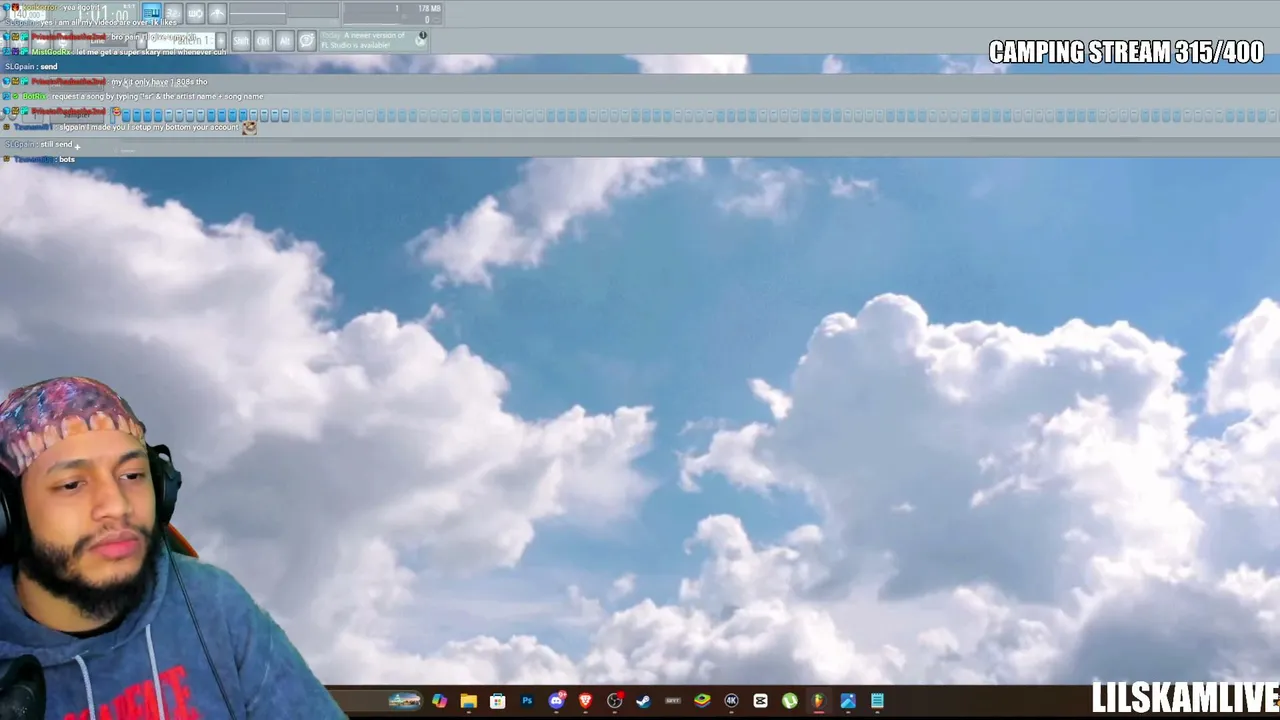This screenshot has height=720, width=1280.
Task: Click the 140.000 tempo display
Action: click(26, 14)
